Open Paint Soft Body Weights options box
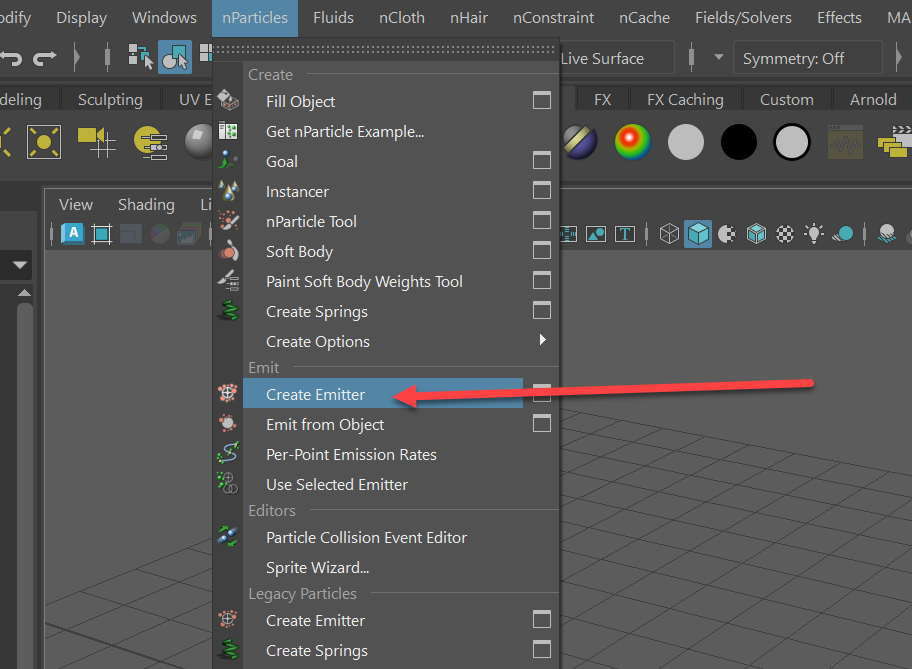912x669 pixels. (542, 280)
